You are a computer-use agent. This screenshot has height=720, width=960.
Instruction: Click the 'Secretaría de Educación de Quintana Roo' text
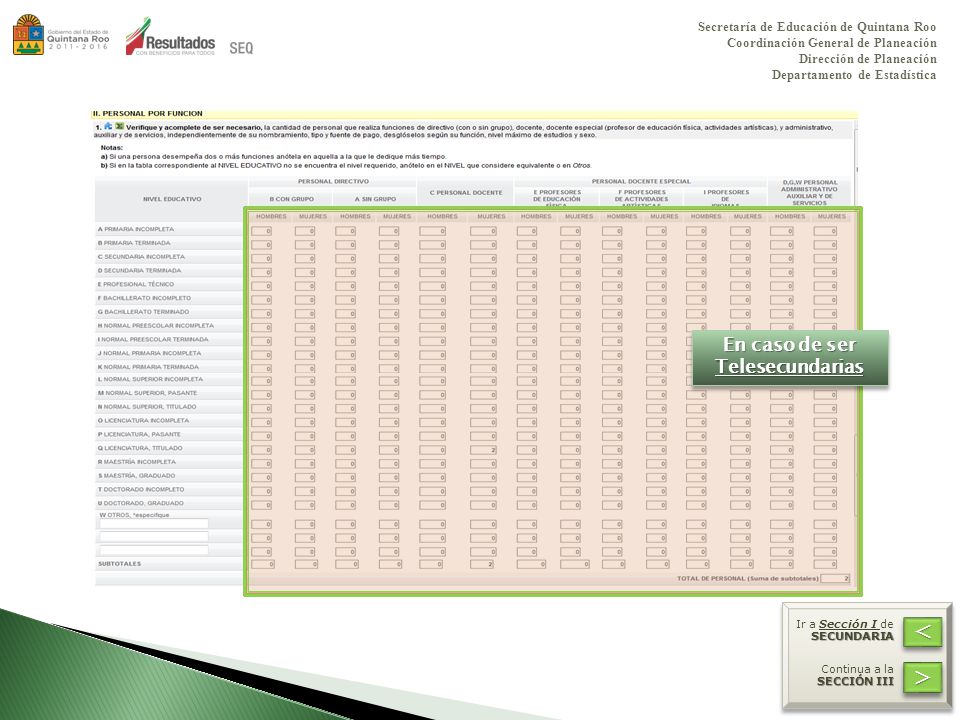pos(817,27)
